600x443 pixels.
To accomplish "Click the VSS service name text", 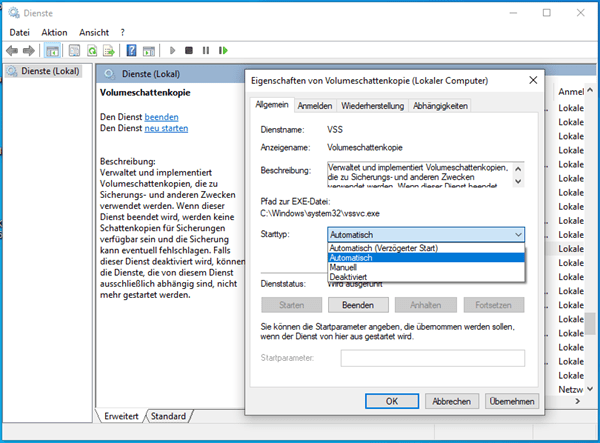I will [x=335, y=130].
